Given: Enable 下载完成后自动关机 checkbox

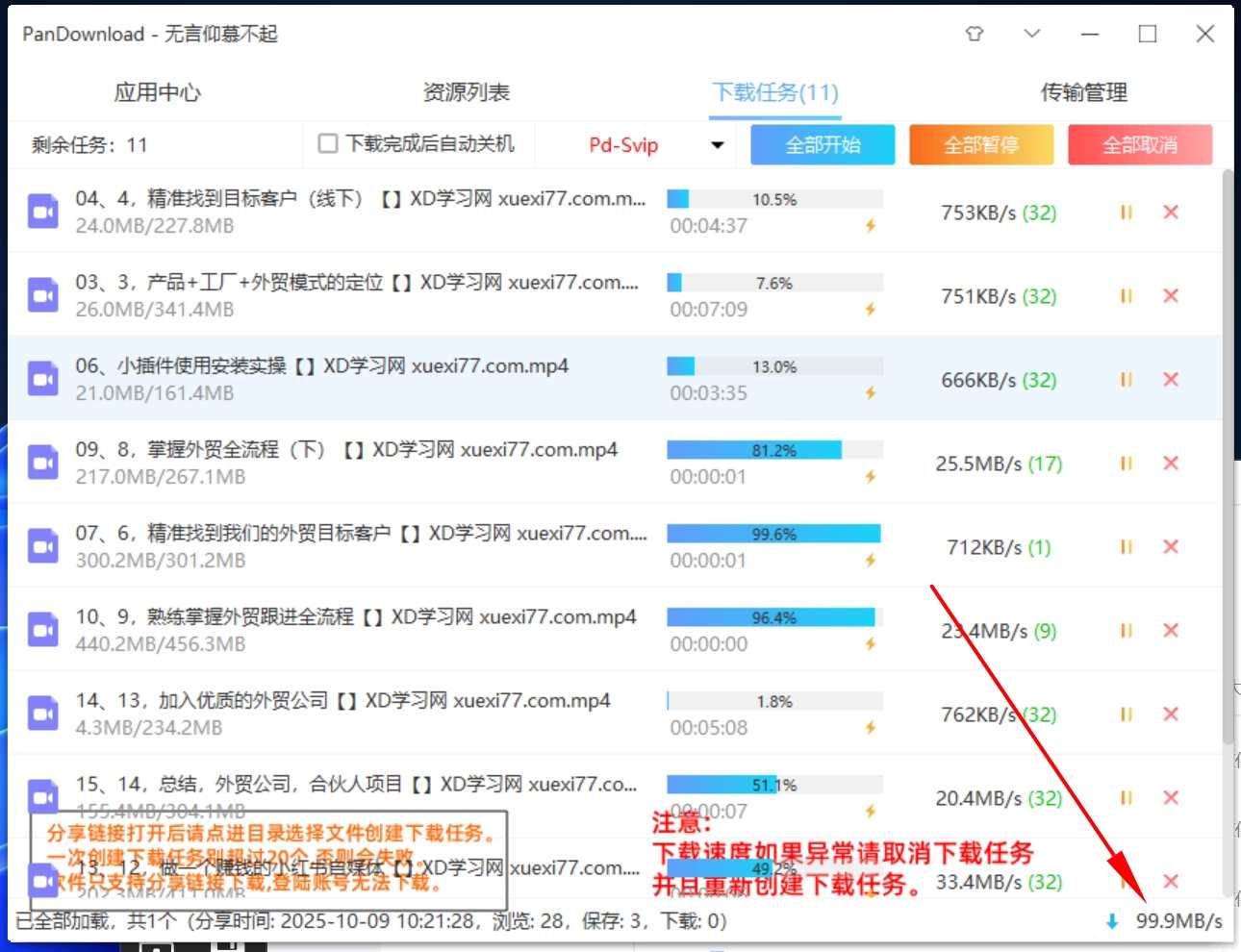Looking at the screenshot, I should coord(328,144).
